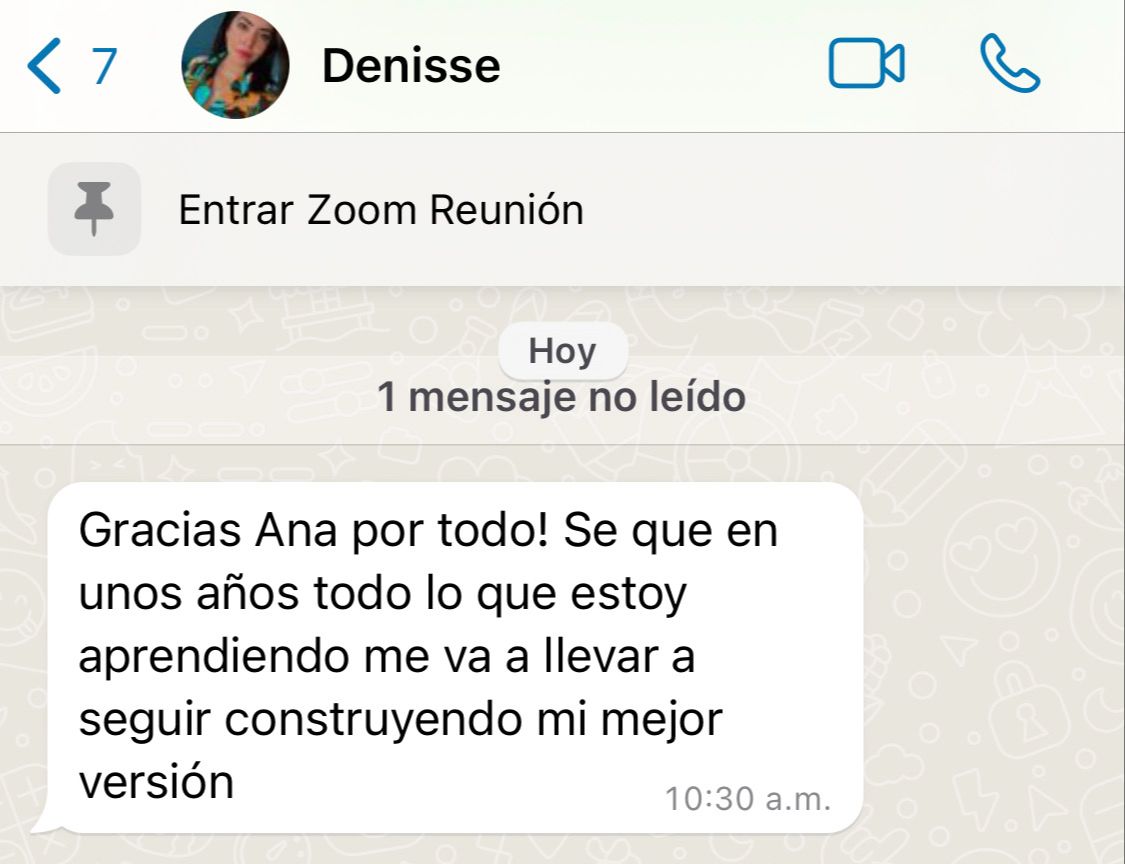This screenshot has height=864, width=1125.
Task: Tap the 10:30 a.m. message timestamp
Action: (748, 799)
